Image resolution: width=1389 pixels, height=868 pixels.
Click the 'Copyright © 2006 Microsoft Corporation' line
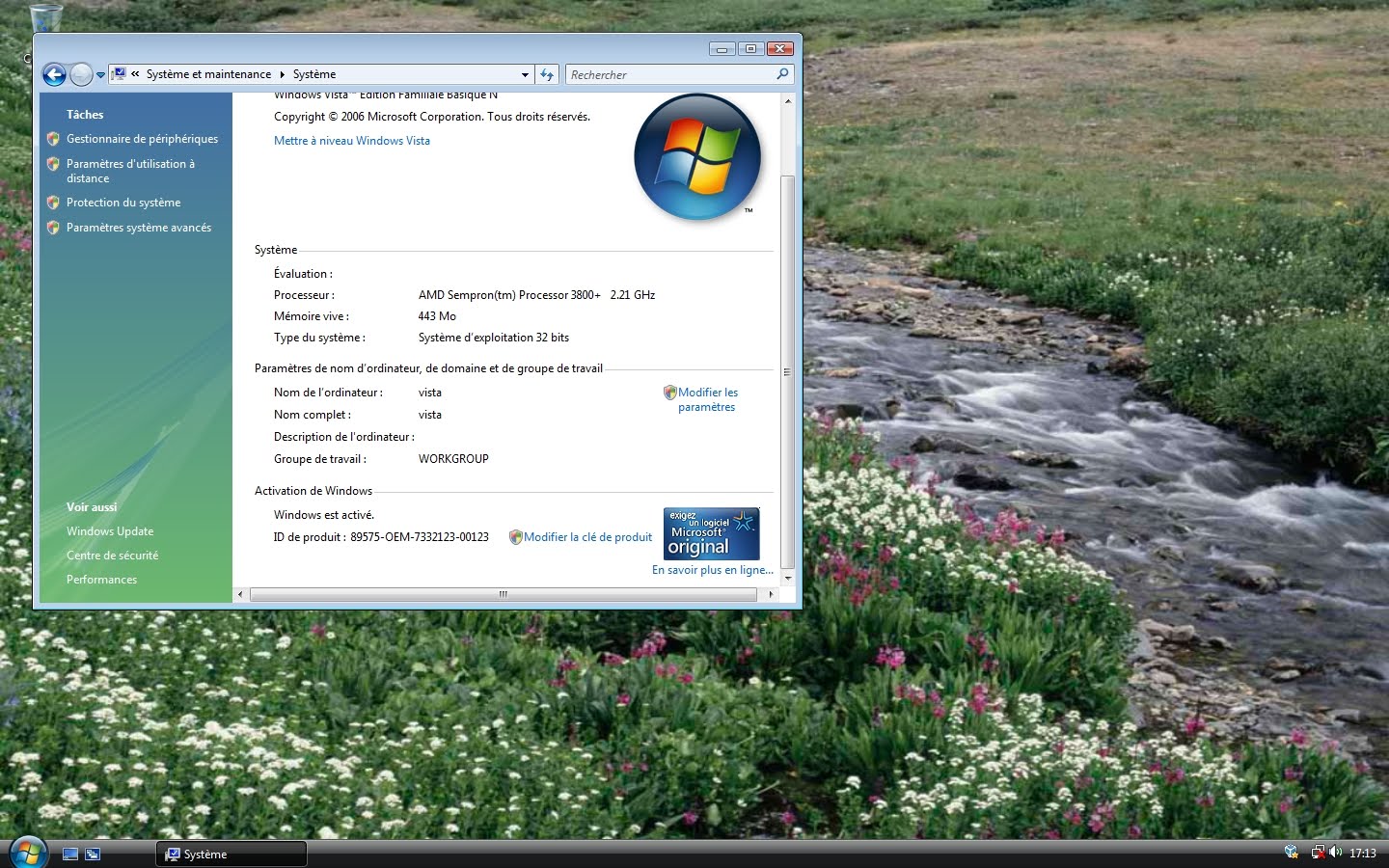[432, 117]
